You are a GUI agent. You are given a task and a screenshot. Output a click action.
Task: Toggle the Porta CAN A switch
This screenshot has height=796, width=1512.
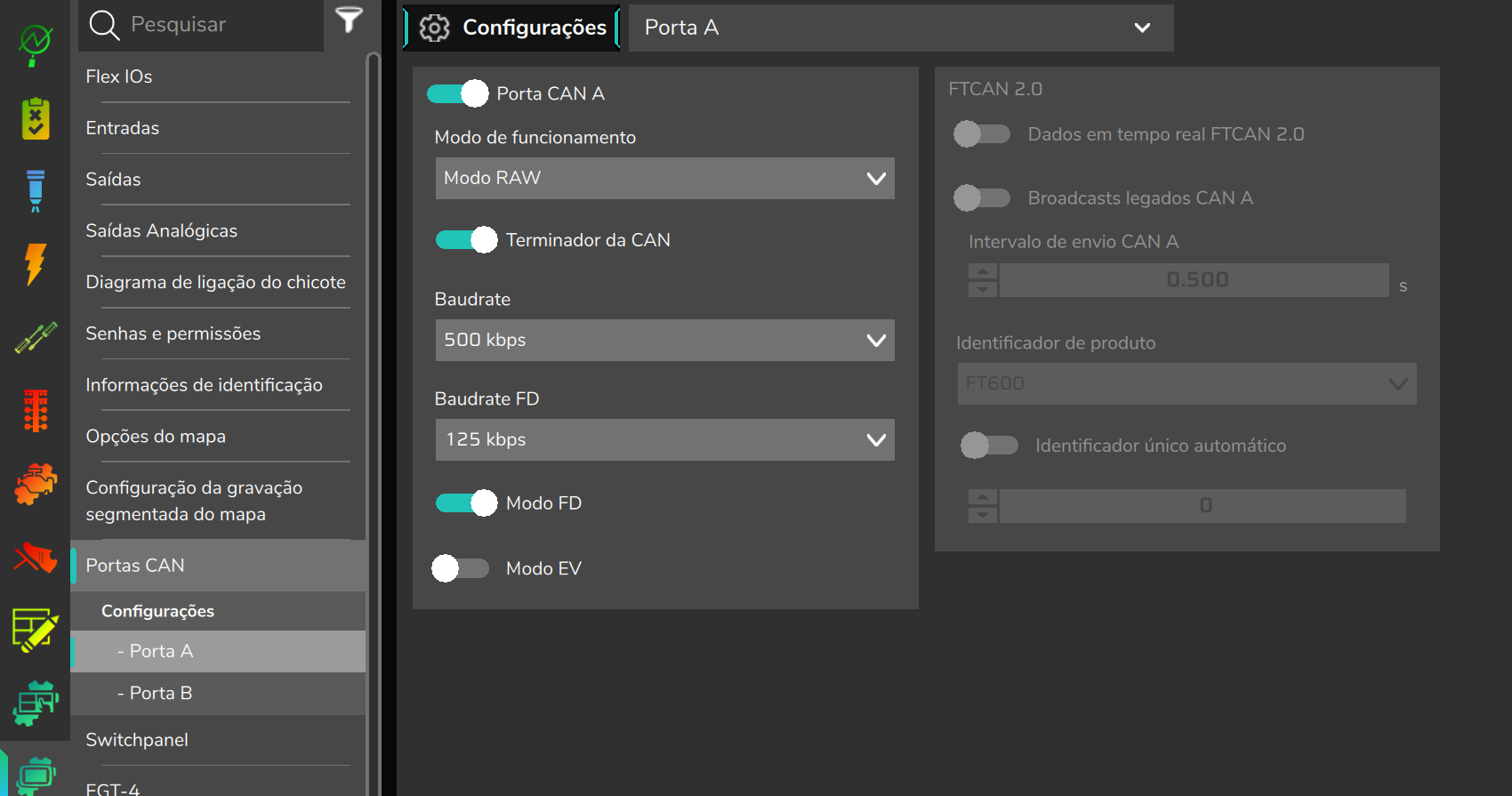tap(457, 93)
